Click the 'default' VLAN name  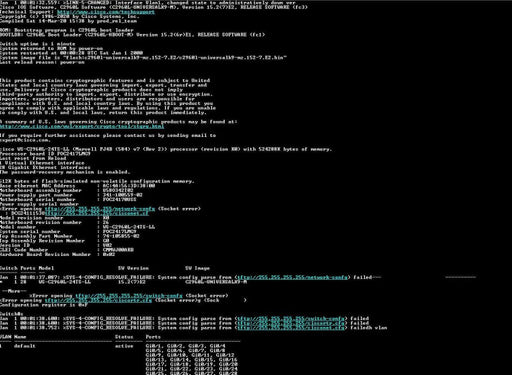(x=25, y=346)
